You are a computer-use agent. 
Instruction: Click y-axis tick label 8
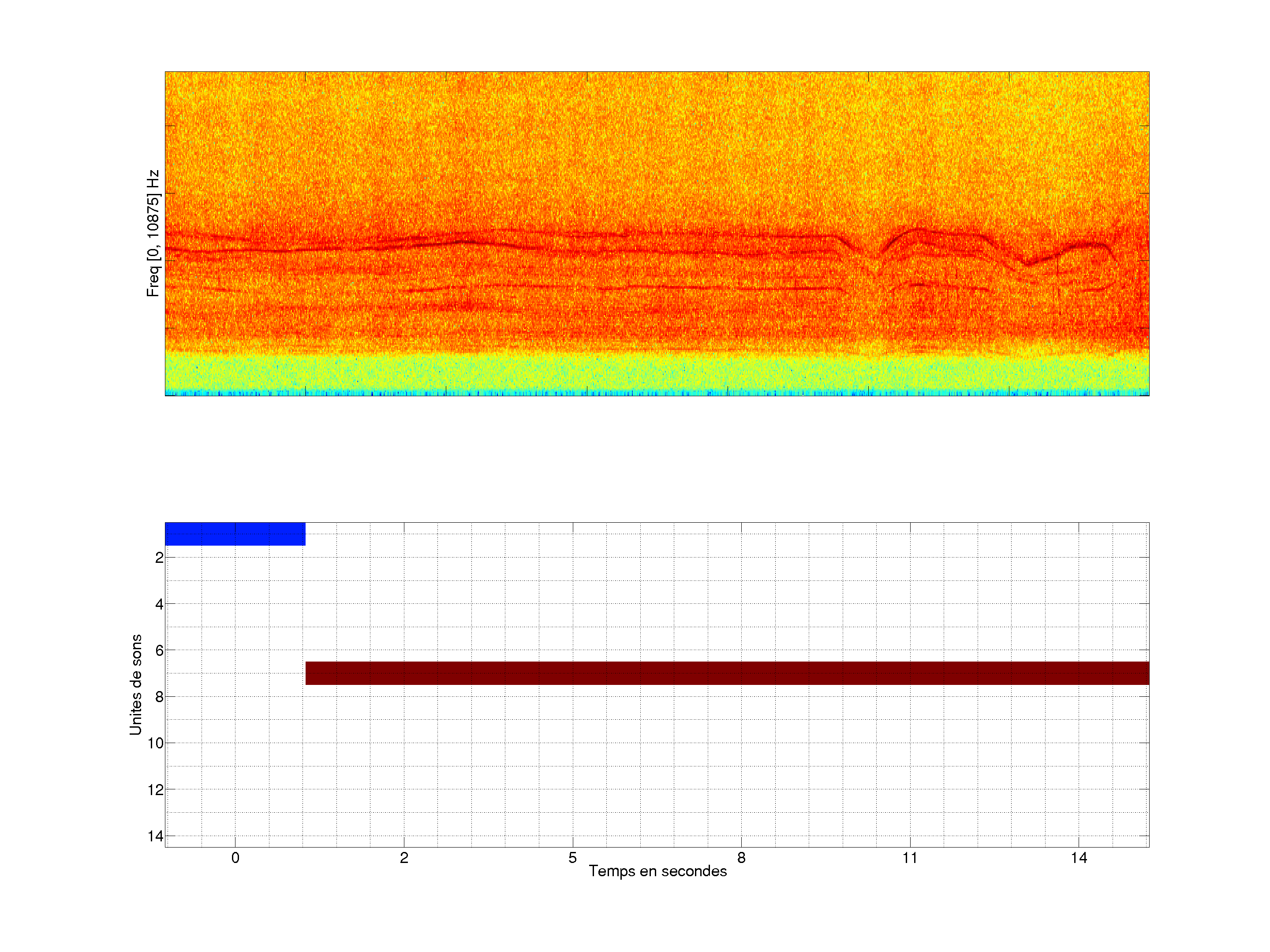(159, 697)
